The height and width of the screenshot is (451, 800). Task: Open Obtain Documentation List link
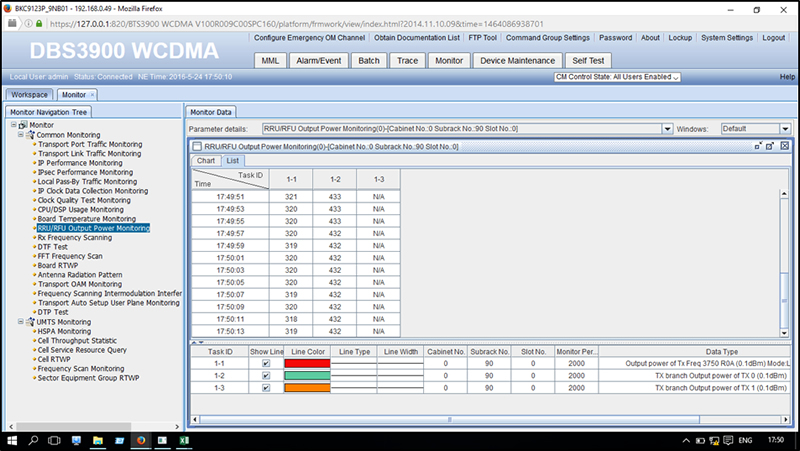(417, 38)
